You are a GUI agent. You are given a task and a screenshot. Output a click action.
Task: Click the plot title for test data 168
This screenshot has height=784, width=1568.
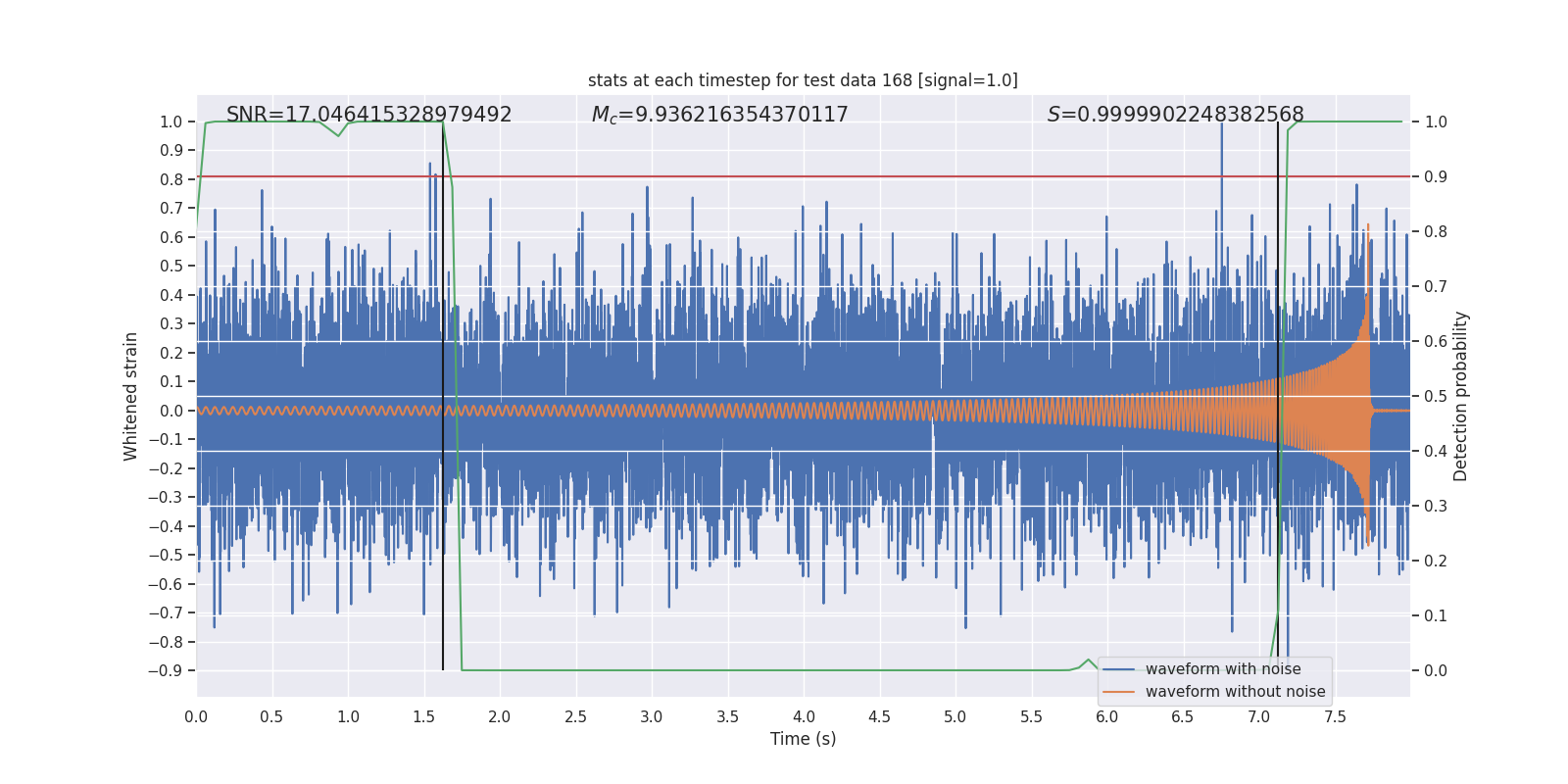click(803, 80)
